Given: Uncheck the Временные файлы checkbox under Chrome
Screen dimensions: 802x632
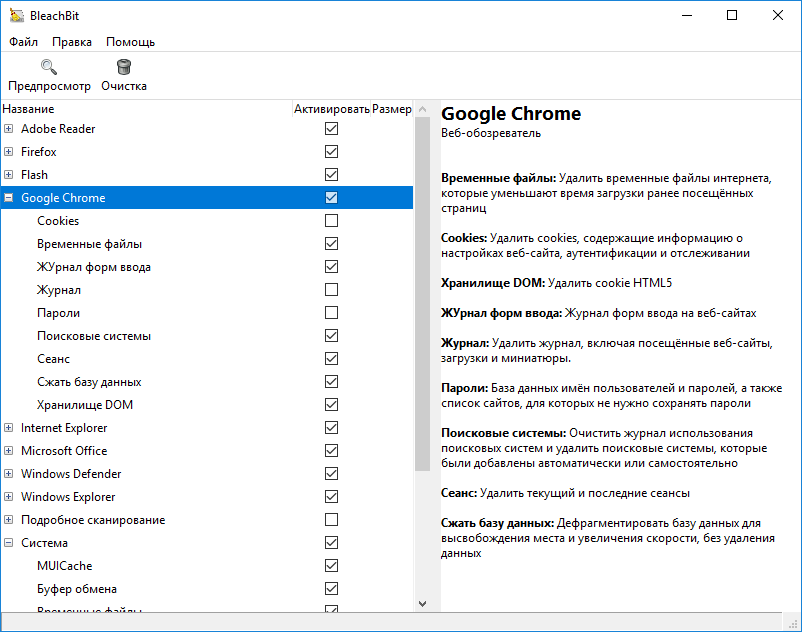Looking at the screenshot, I should click(x=331, y=244).
